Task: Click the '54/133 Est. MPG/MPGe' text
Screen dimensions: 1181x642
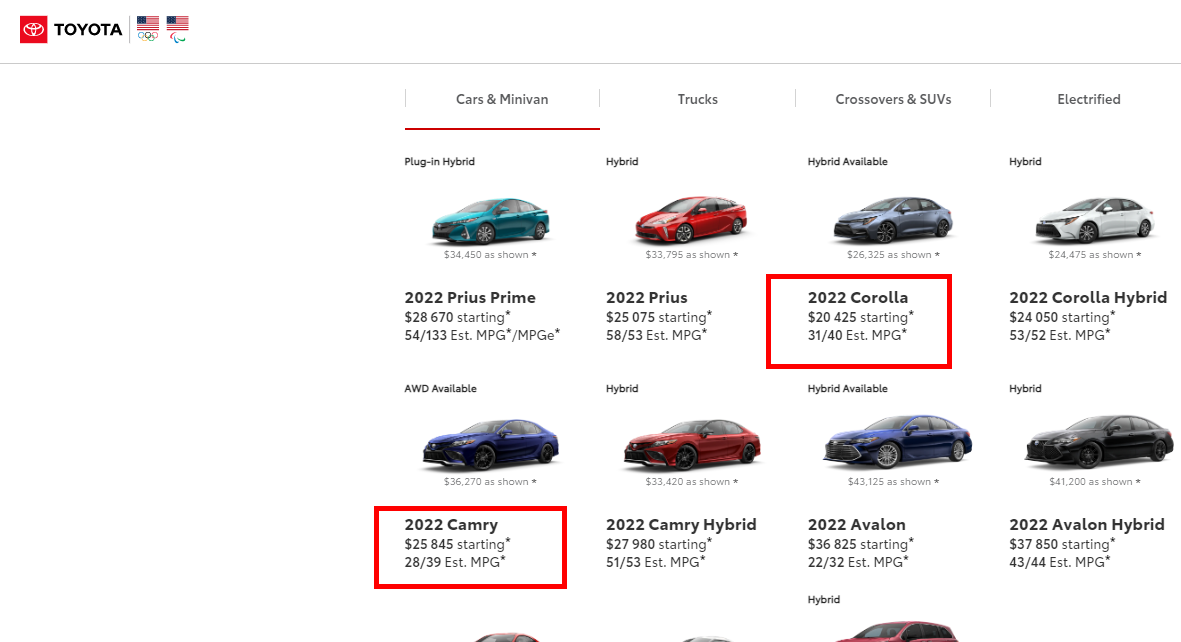Action: (x=482, y=335)
